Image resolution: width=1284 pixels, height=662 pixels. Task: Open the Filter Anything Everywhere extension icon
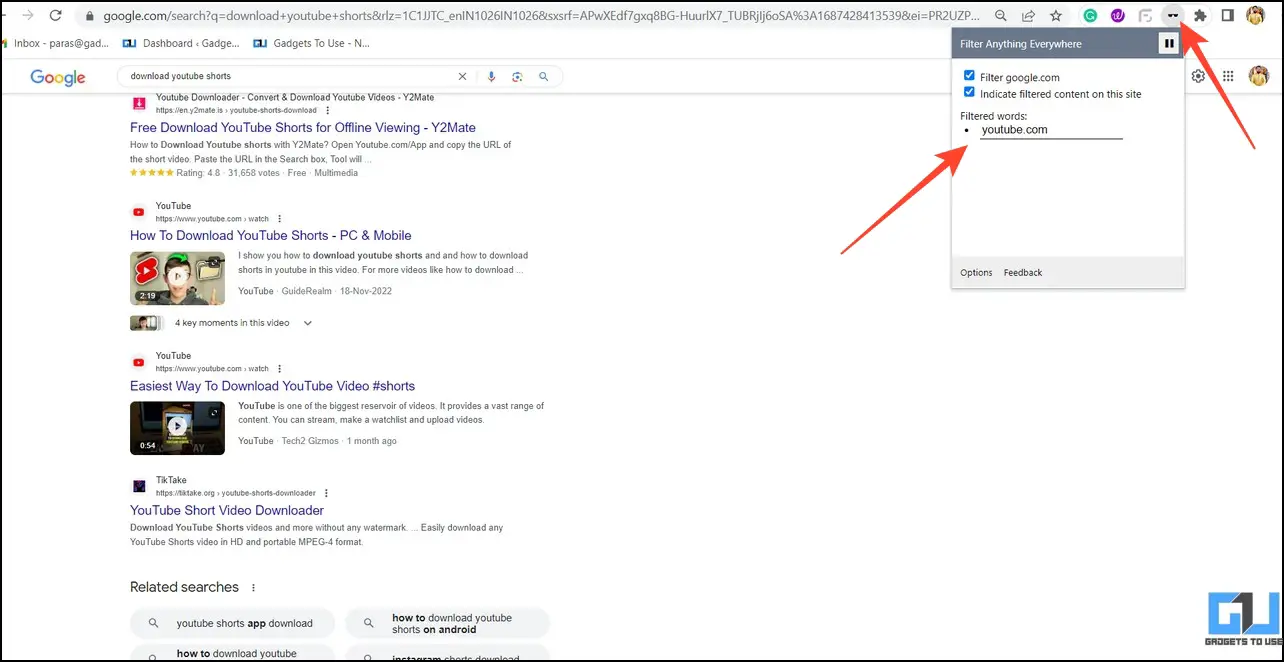[x=1172, y=16]
